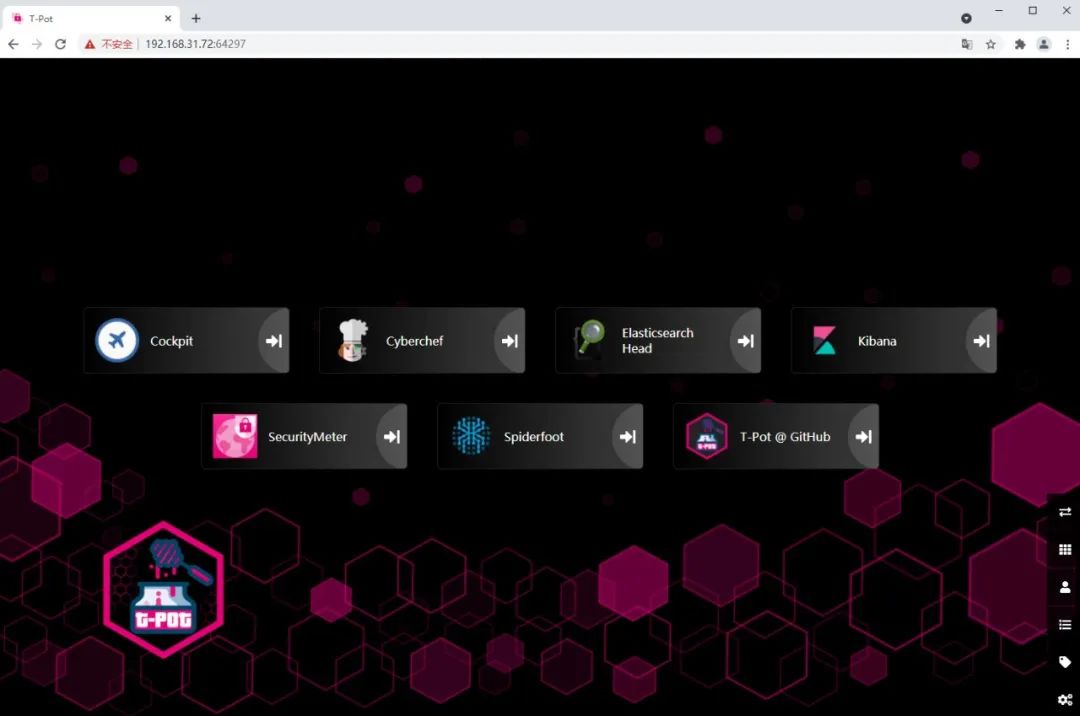Click the user profile icon in right sidebar
Screen dimensions: 1080x716
click(1065, 587)
